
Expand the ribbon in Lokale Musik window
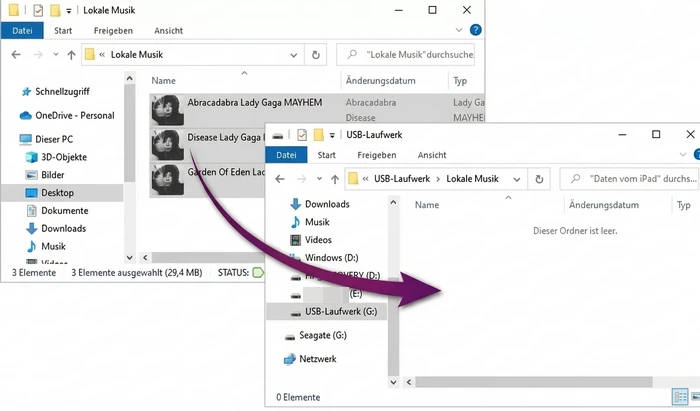coord(459,30)
